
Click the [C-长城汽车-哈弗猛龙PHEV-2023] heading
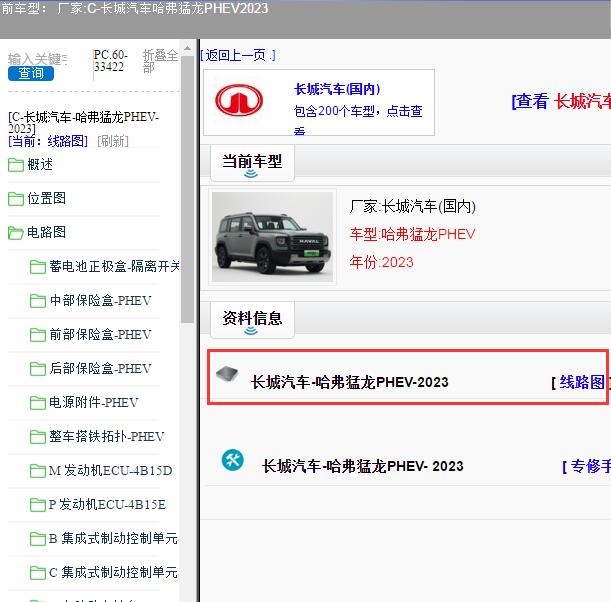[83, 122]
